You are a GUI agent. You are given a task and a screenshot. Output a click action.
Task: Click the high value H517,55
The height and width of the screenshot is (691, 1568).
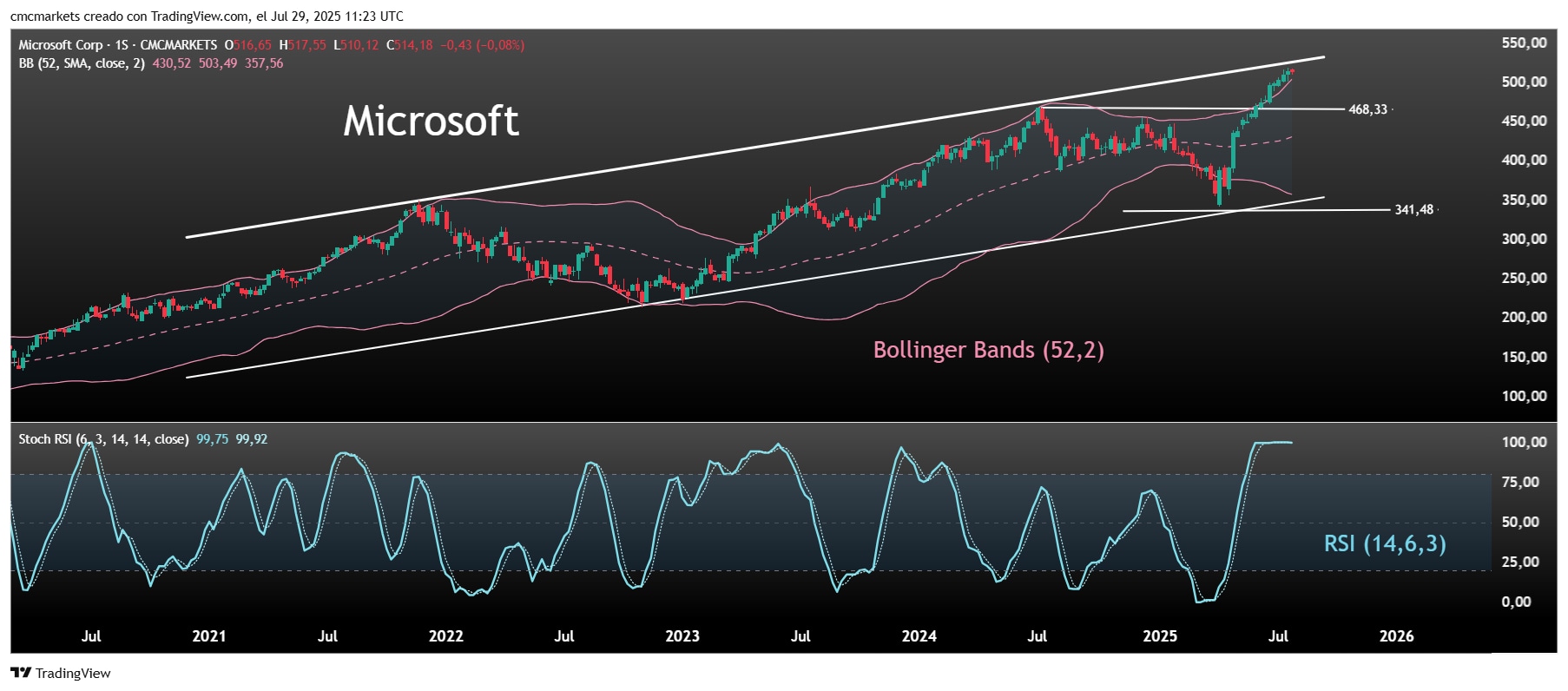302,45
